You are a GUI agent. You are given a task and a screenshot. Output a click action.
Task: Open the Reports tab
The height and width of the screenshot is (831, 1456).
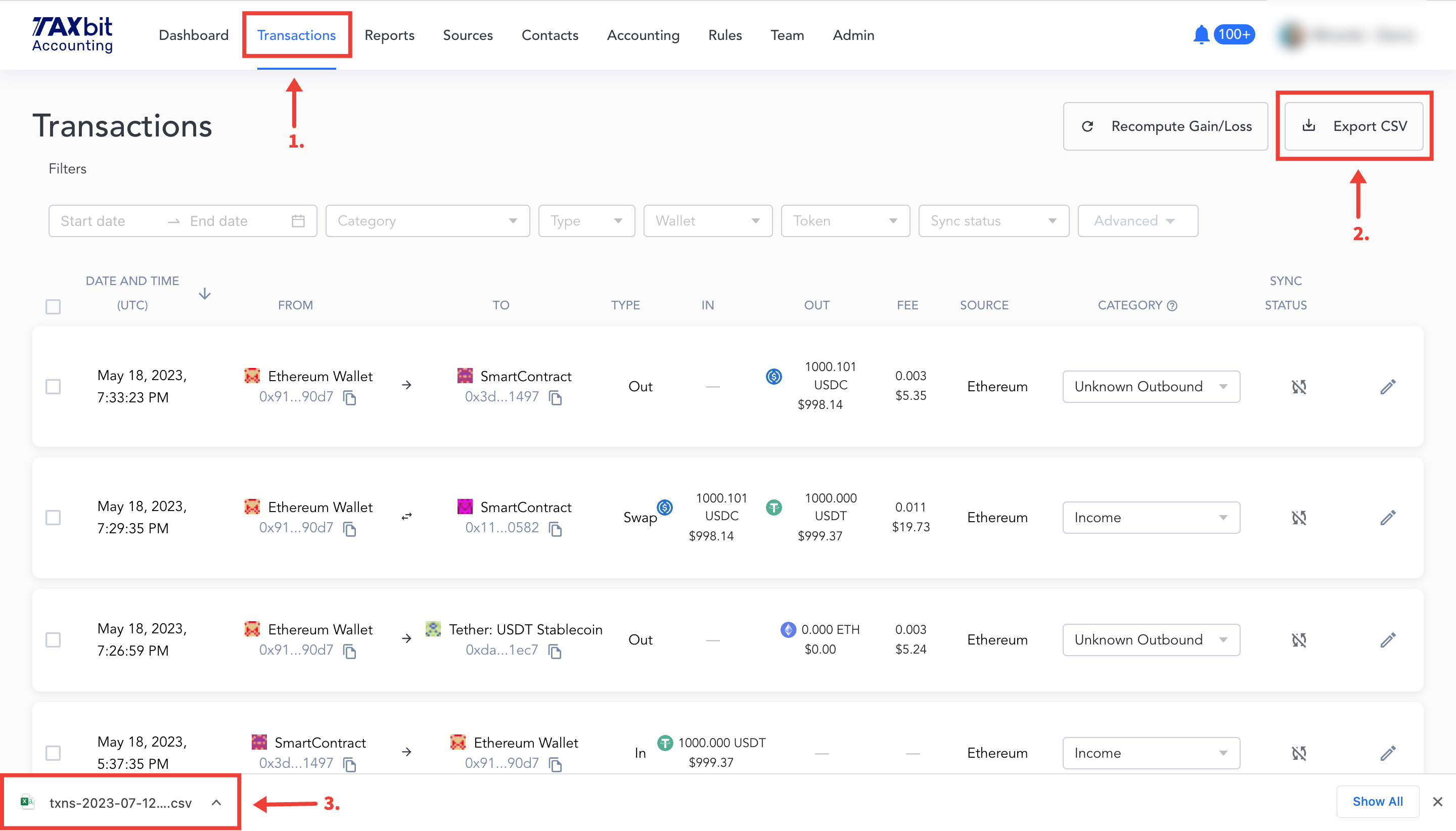pos(389,35)
